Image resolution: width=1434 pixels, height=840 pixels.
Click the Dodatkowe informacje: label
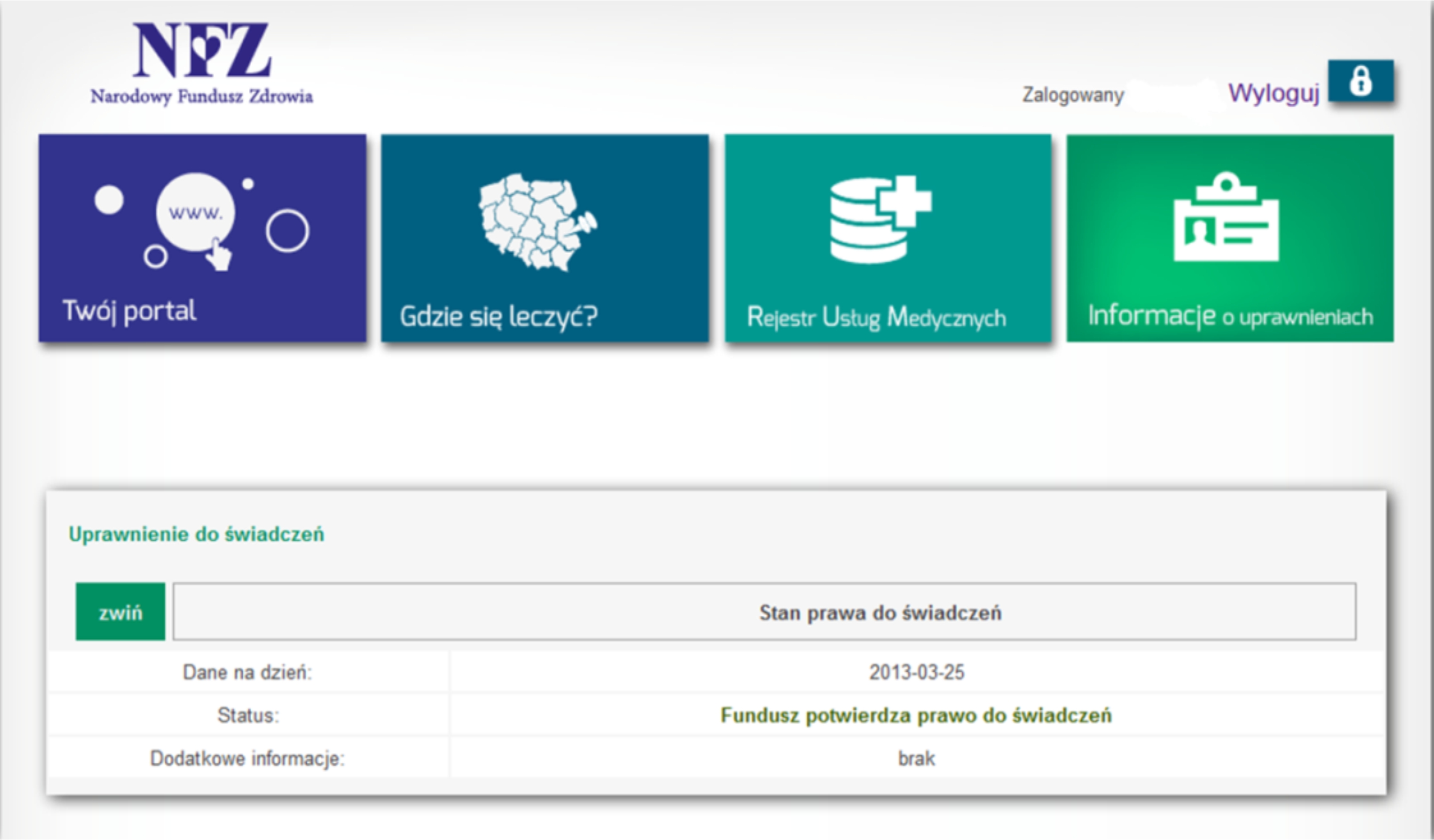[x=247, y=759]
